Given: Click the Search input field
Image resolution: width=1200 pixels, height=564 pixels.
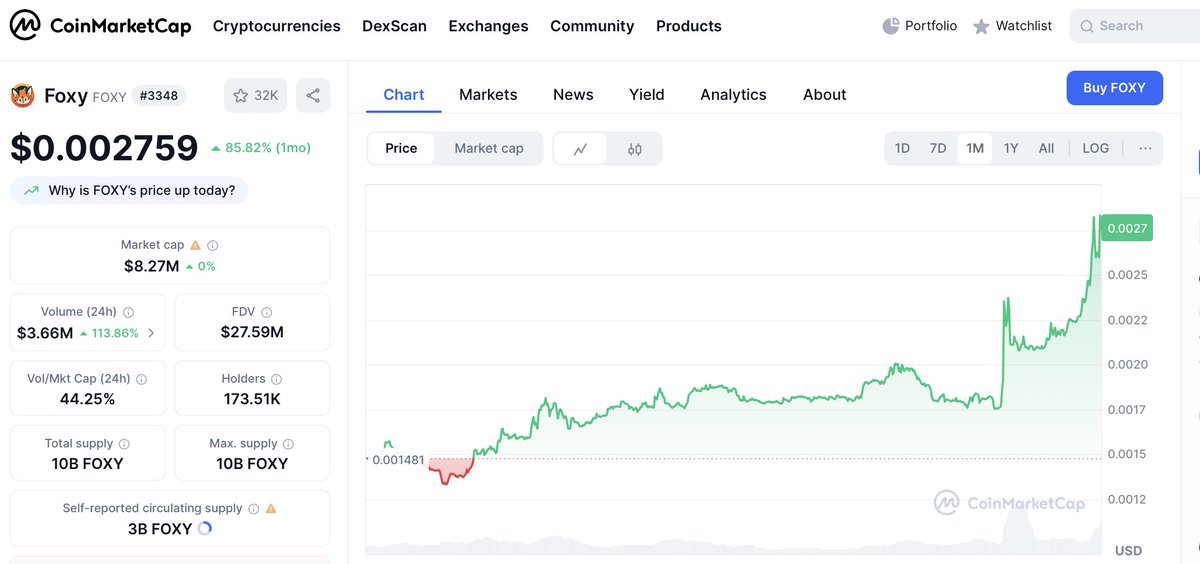Looking at the screenshot, I should 1135,26.
